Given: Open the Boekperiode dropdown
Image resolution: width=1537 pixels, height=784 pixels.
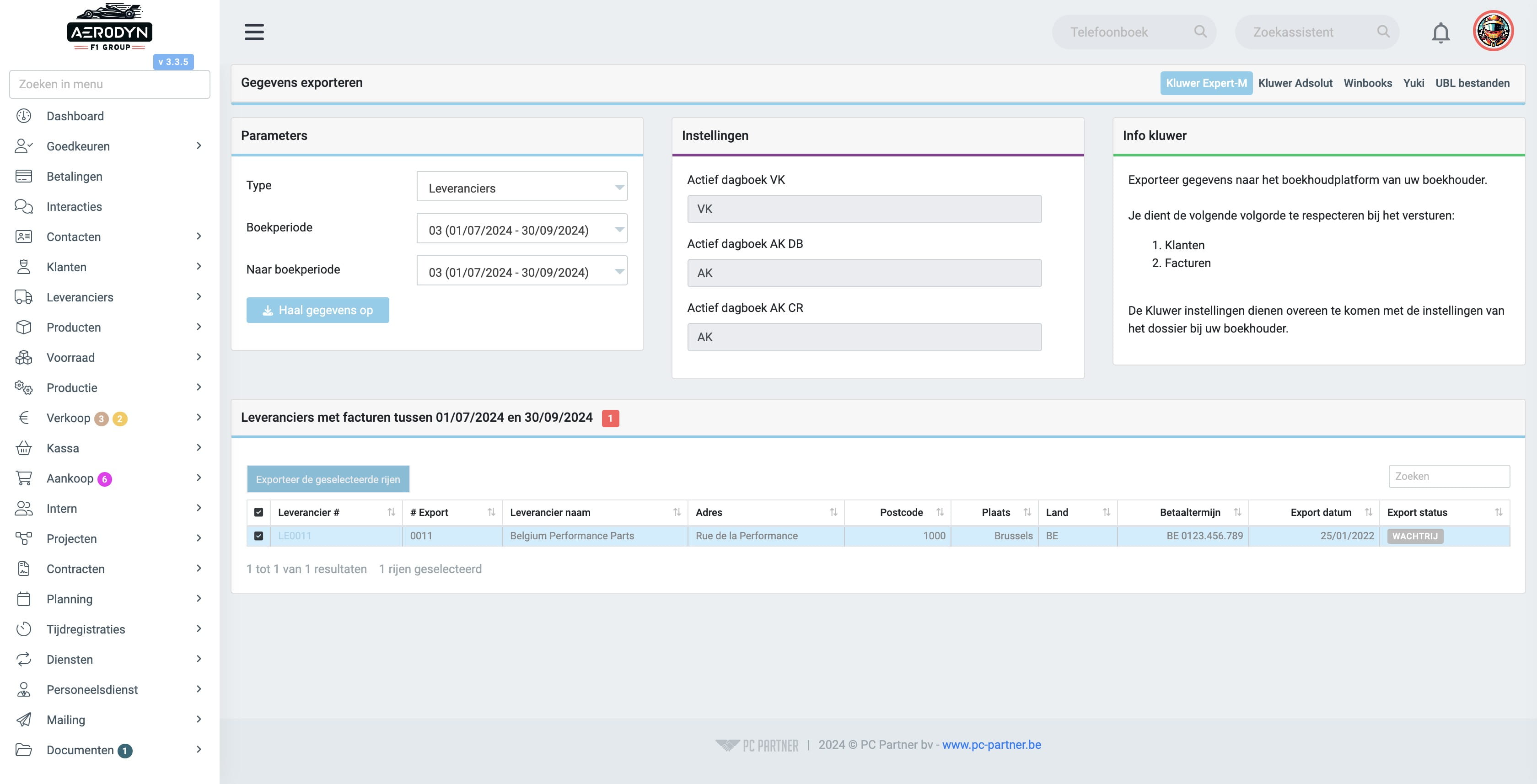Looking at the screenshot, I should tap(522, 229).
